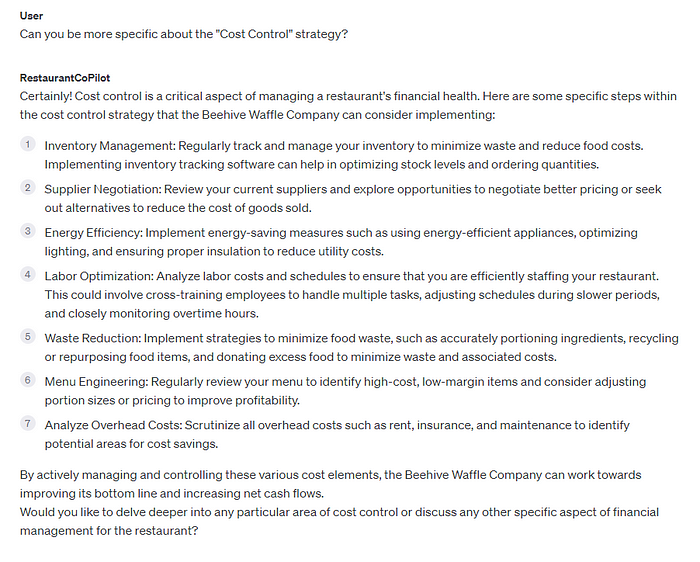Viewport: 700px width, 562px height.
Task: Click the number 6 list badge
Action: click(x=28, y=380)
